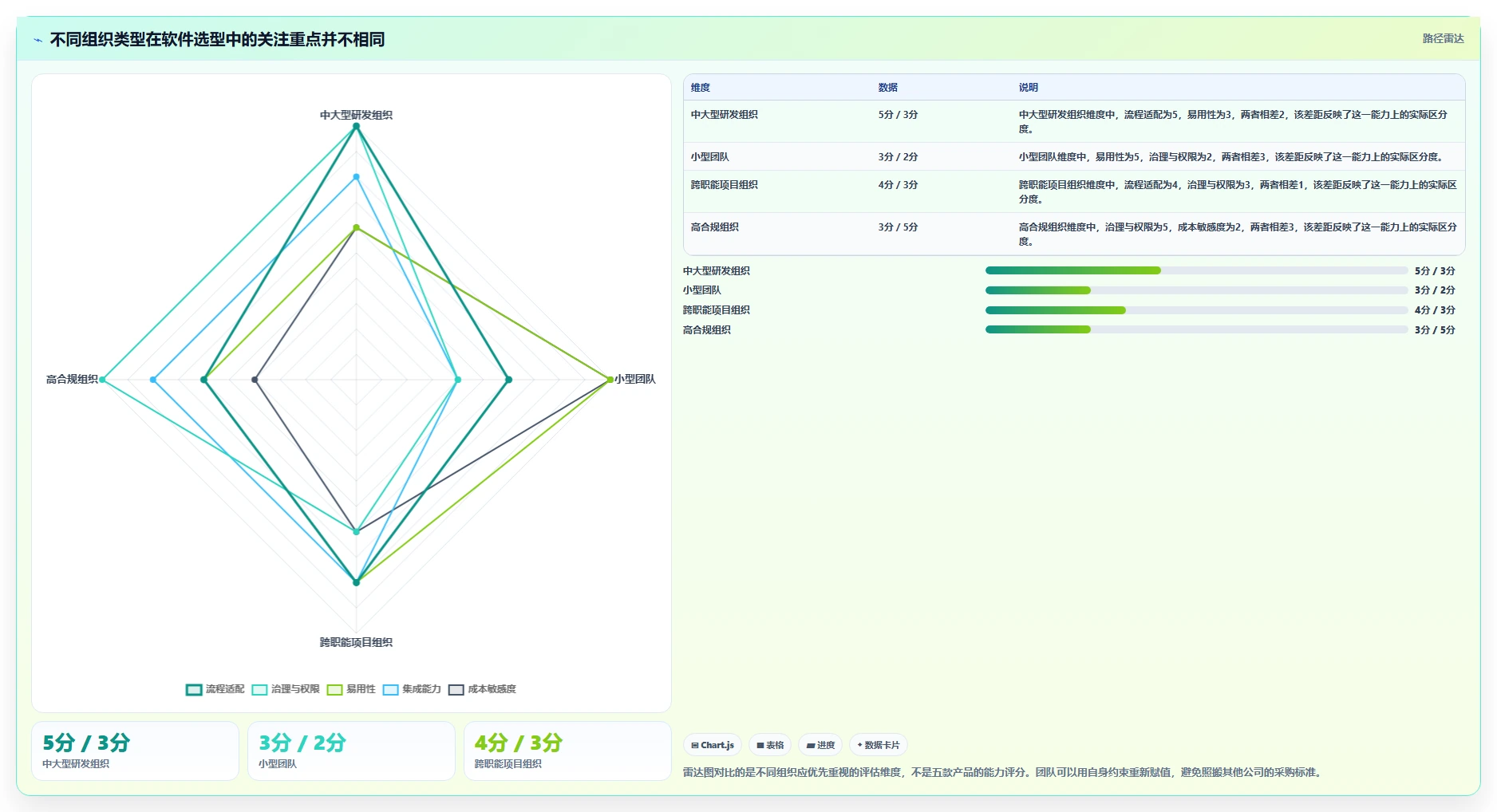
Task: Click the 小型团队 radar axis label
Action: [x=635, y=379]
